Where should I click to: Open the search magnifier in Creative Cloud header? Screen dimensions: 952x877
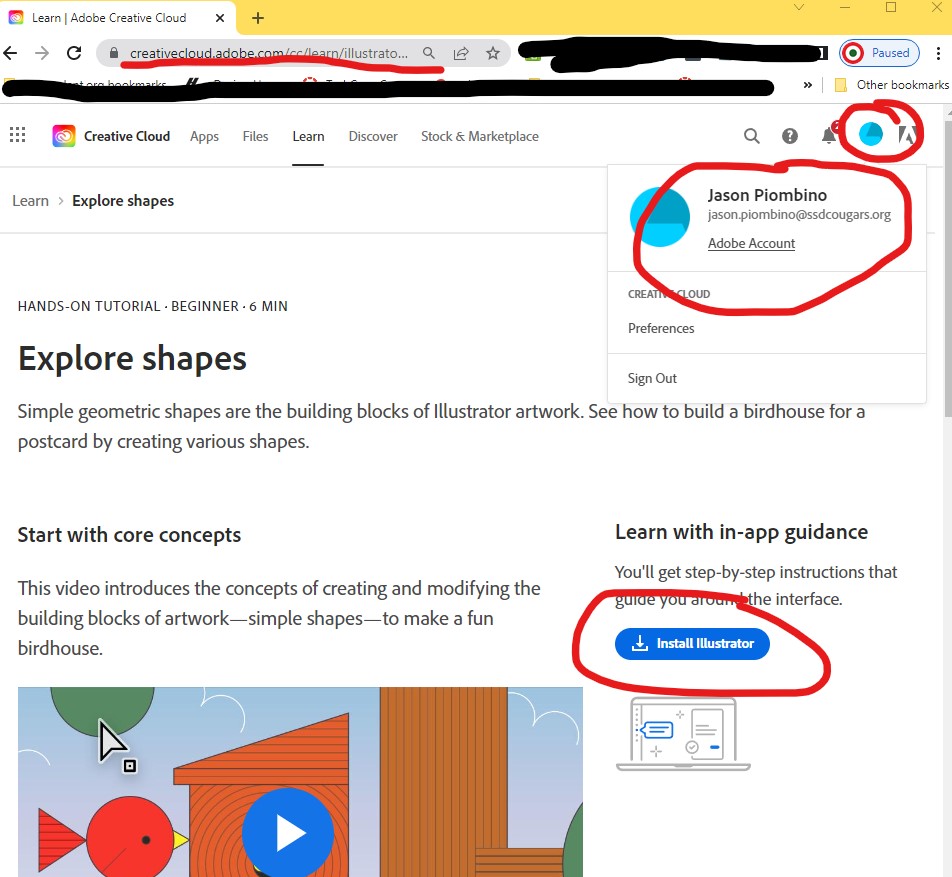click(x=752, y=136)
